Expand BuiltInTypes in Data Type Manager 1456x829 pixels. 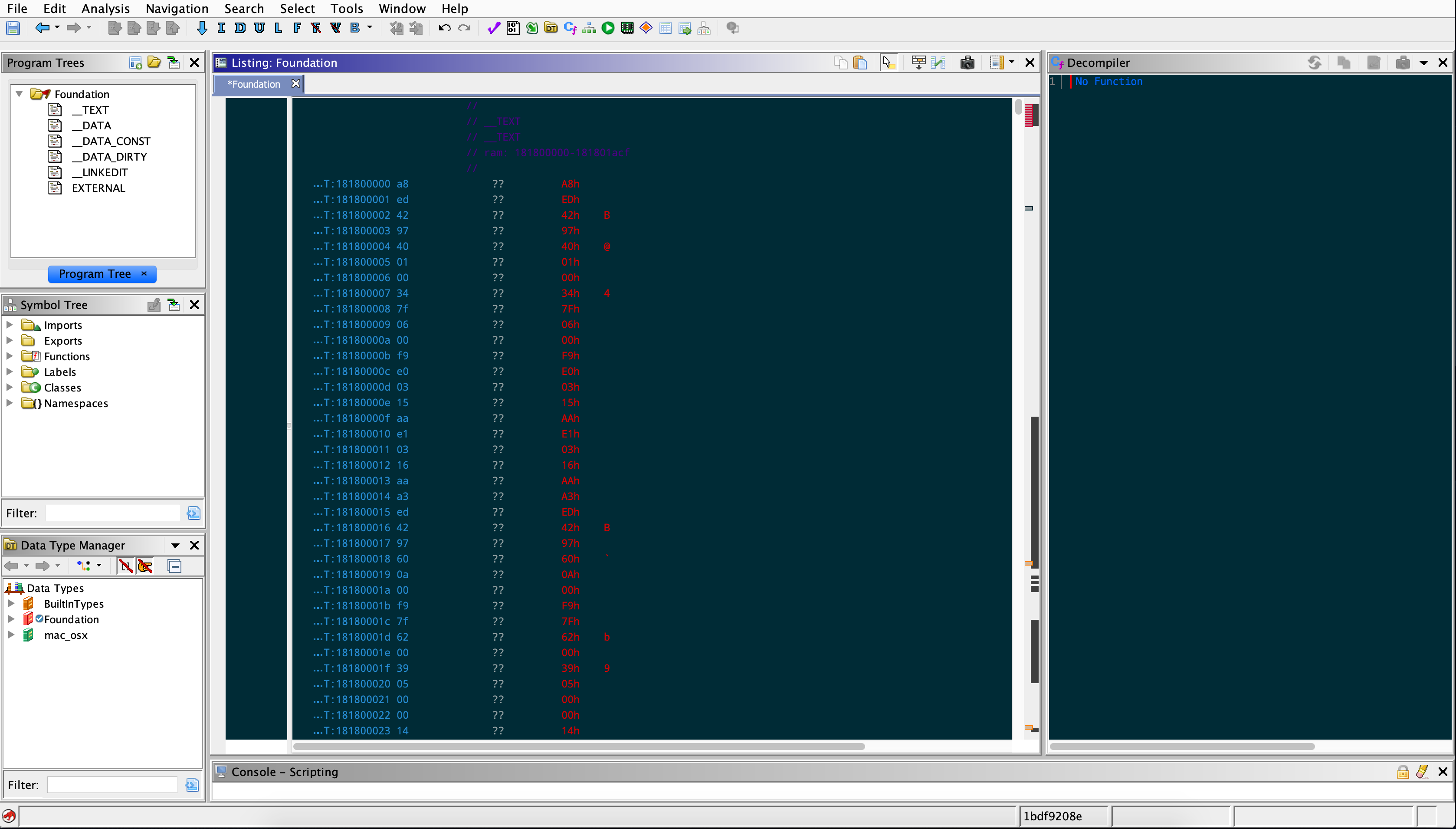point(11,604)
